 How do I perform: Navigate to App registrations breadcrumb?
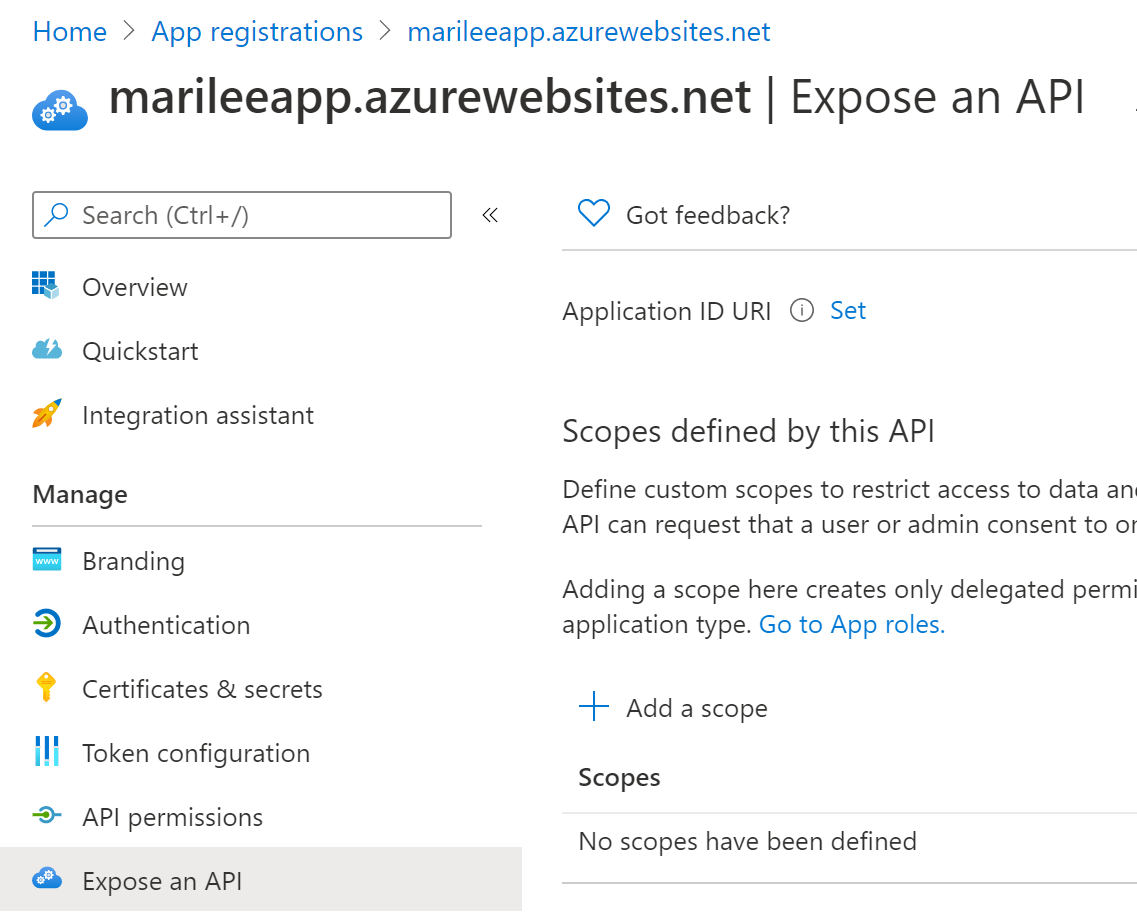(x=257, y=32)
